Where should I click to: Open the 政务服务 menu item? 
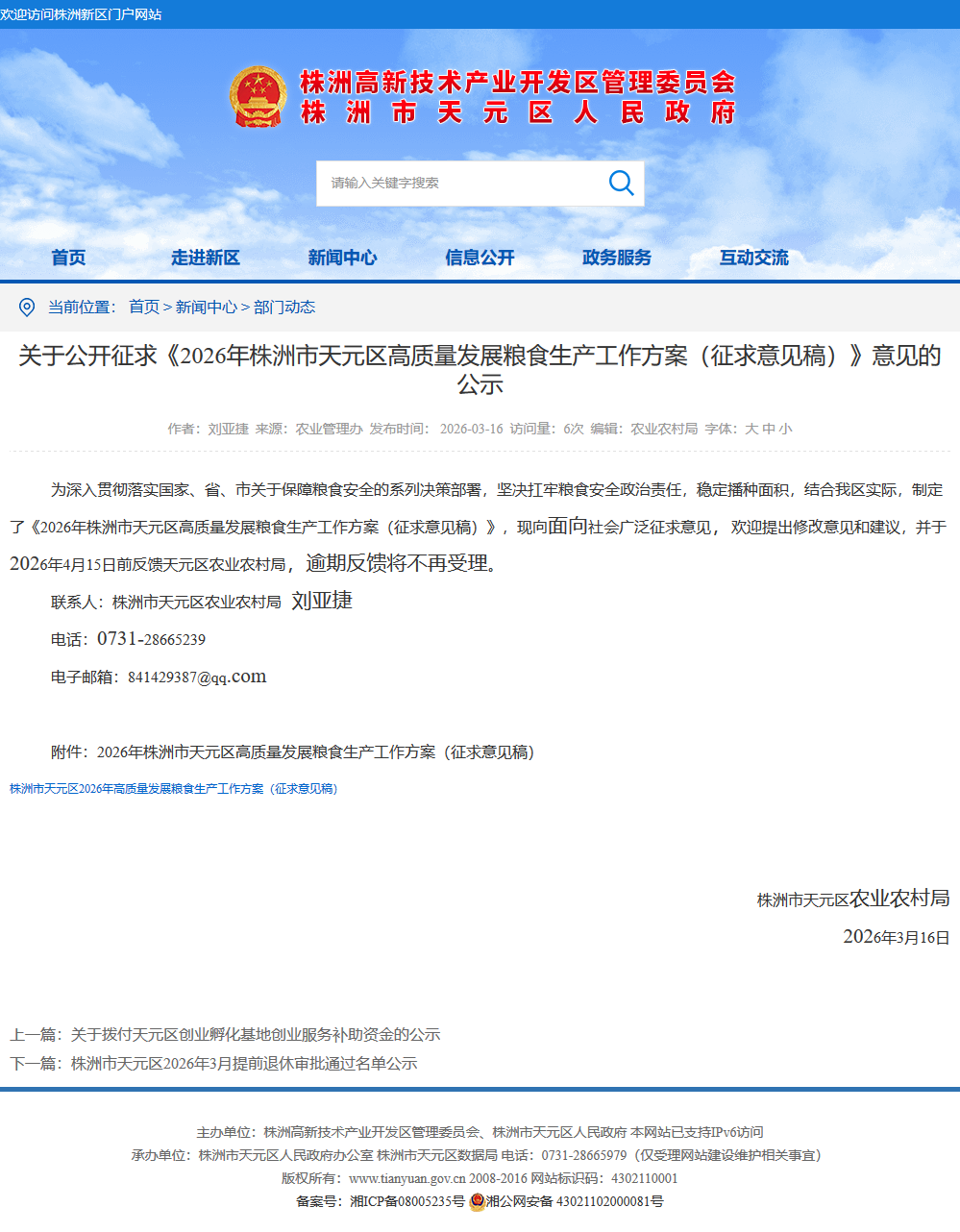(x=617, y=258)
